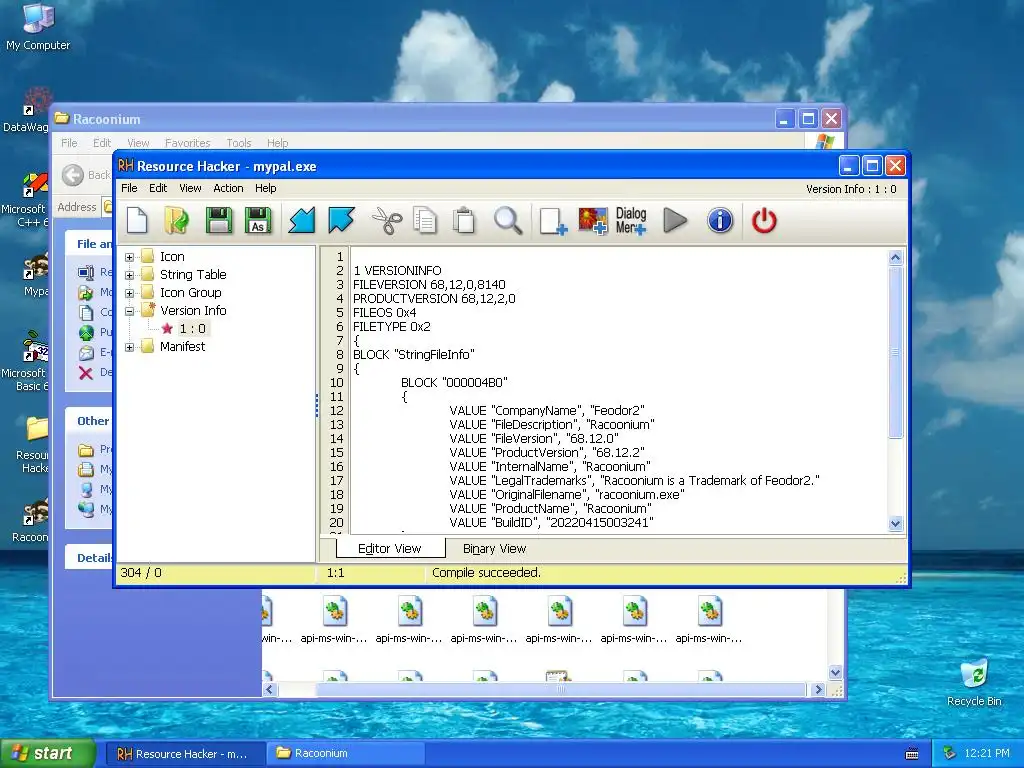This screenshot has width=1024, height=768.
Task: Click Racoonium vertical scrollbar down arrow
Action: 835,673
